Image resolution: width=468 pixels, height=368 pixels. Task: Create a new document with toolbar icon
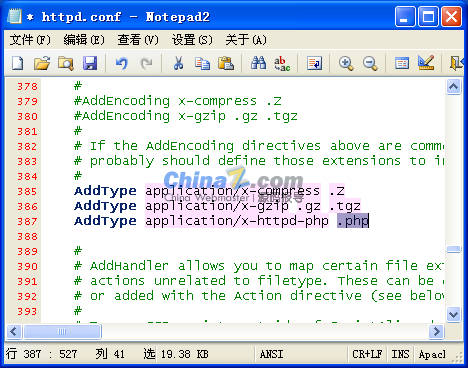[x=17, y=63]
